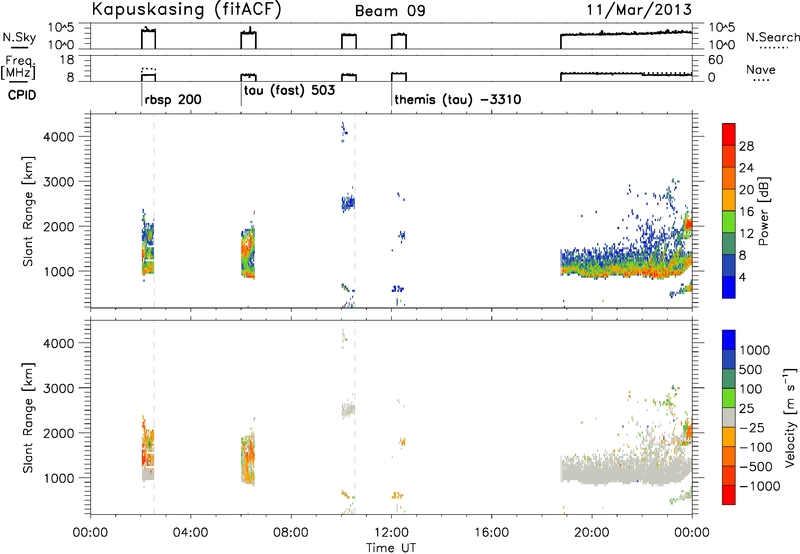Screen dimensions: 800x554
Task: Click the 'Kapuskasing (fitACF)' title text
Action: tap(186, 9)
